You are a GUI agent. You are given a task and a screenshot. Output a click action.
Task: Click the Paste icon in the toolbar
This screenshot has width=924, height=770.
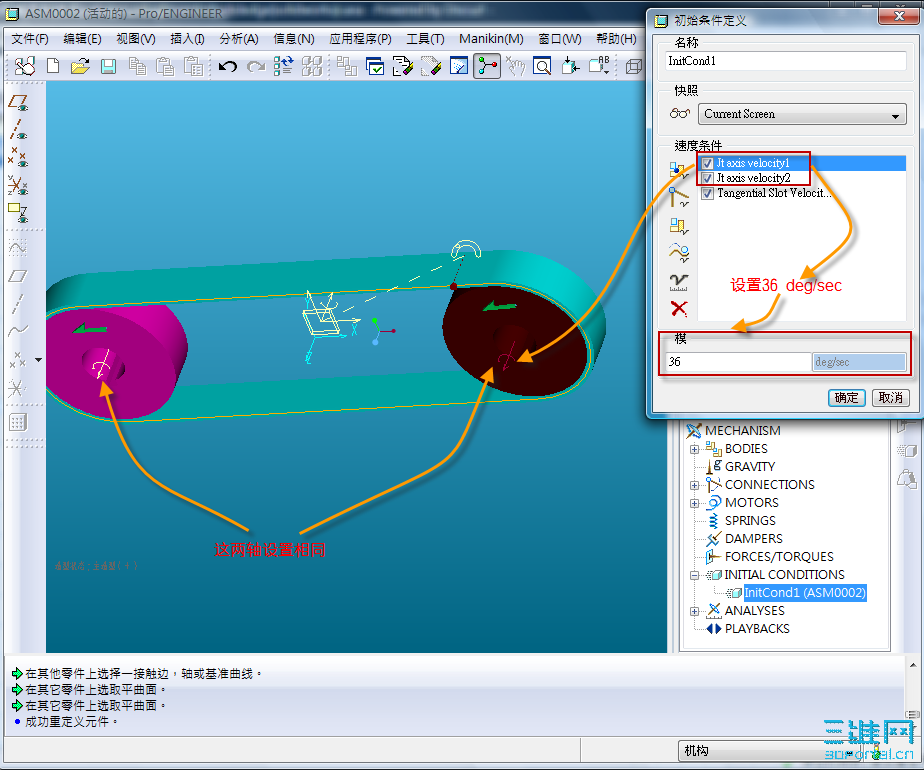(165, 66)
